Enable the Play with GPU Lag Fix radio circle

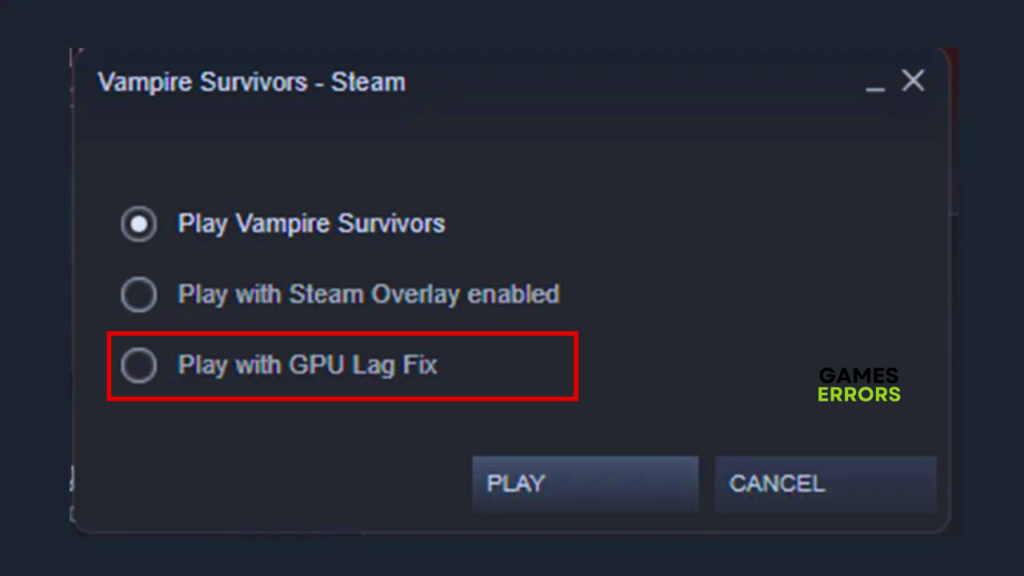[x=138, y=365]
